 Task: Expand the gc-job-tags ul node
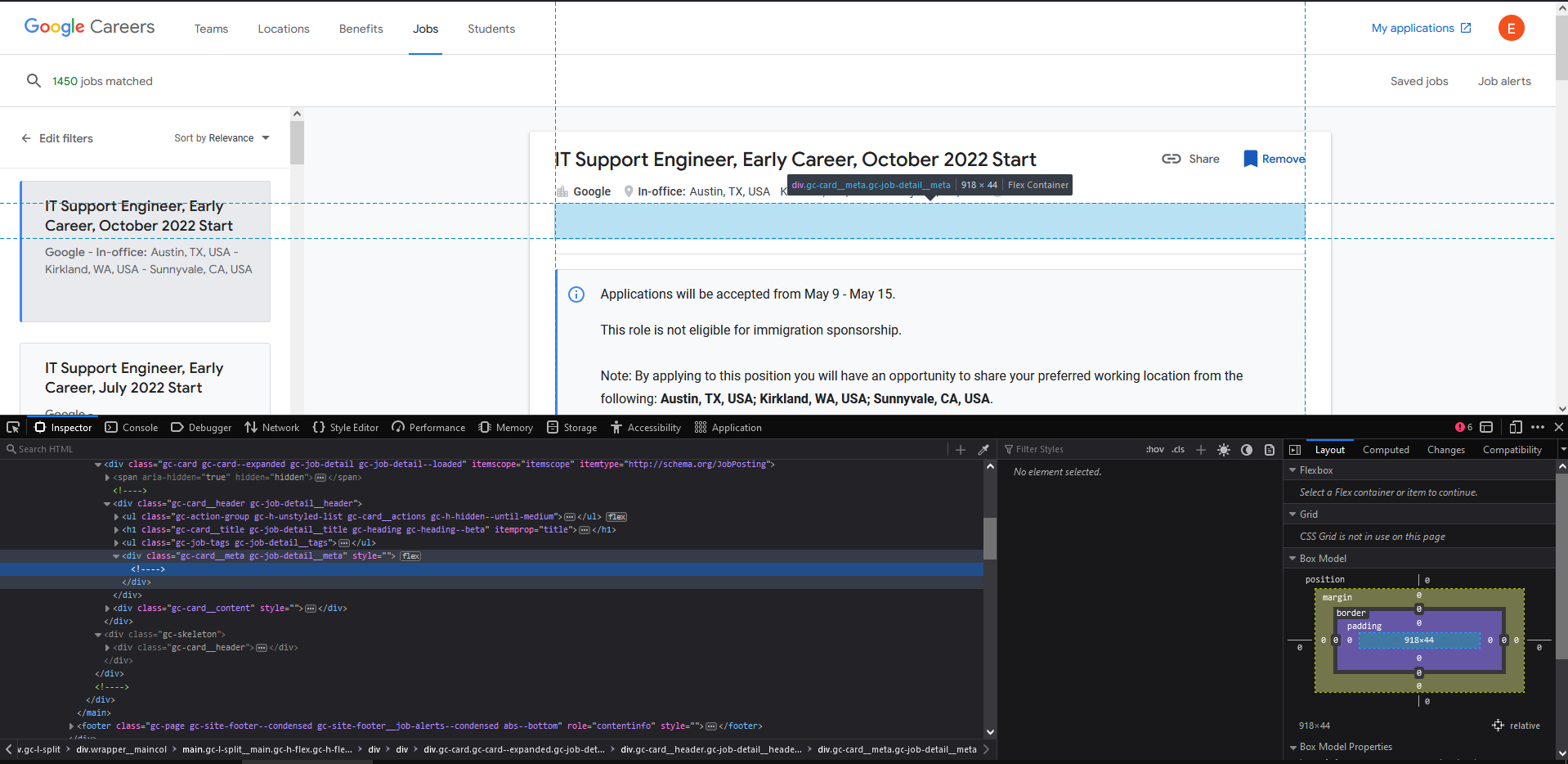116,543
